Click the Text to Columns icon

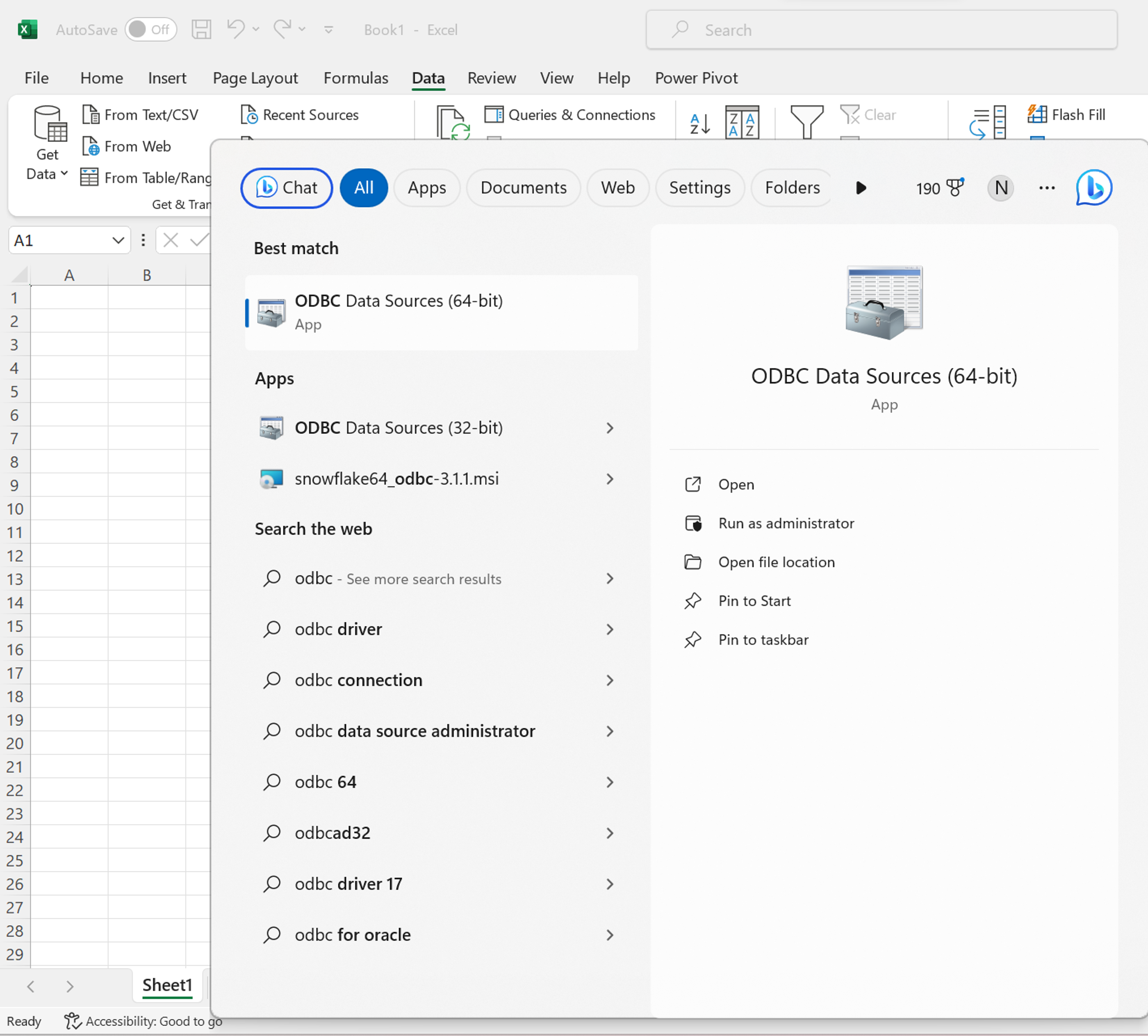(x=988, y=122)
